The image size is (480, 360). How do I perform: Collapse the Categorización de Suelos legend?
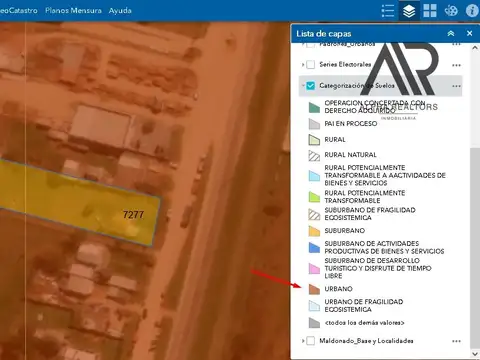(303, 86)
